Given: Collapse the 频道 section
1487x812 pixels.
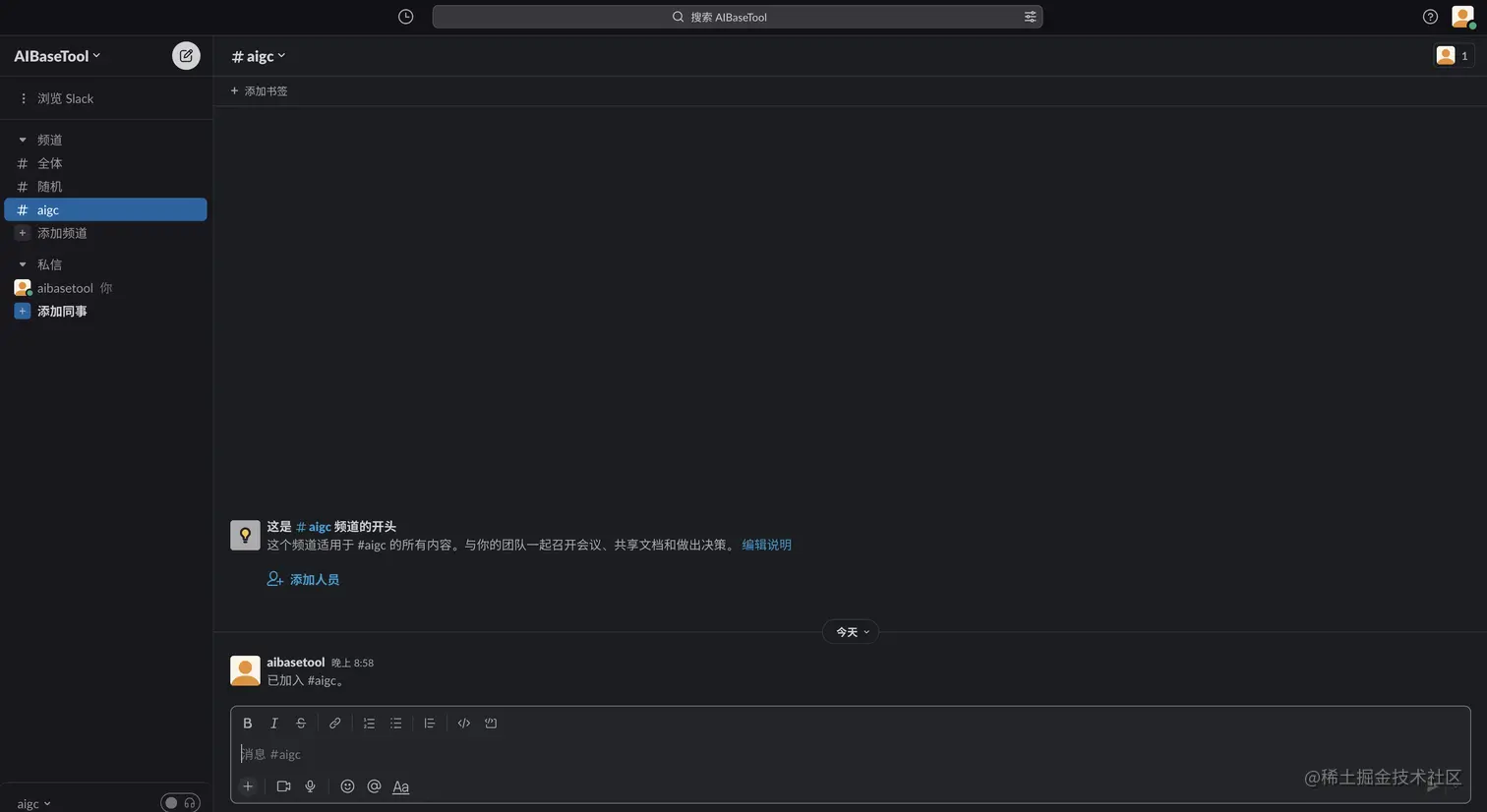Looking at the screenshot, I should click(23, 140).
